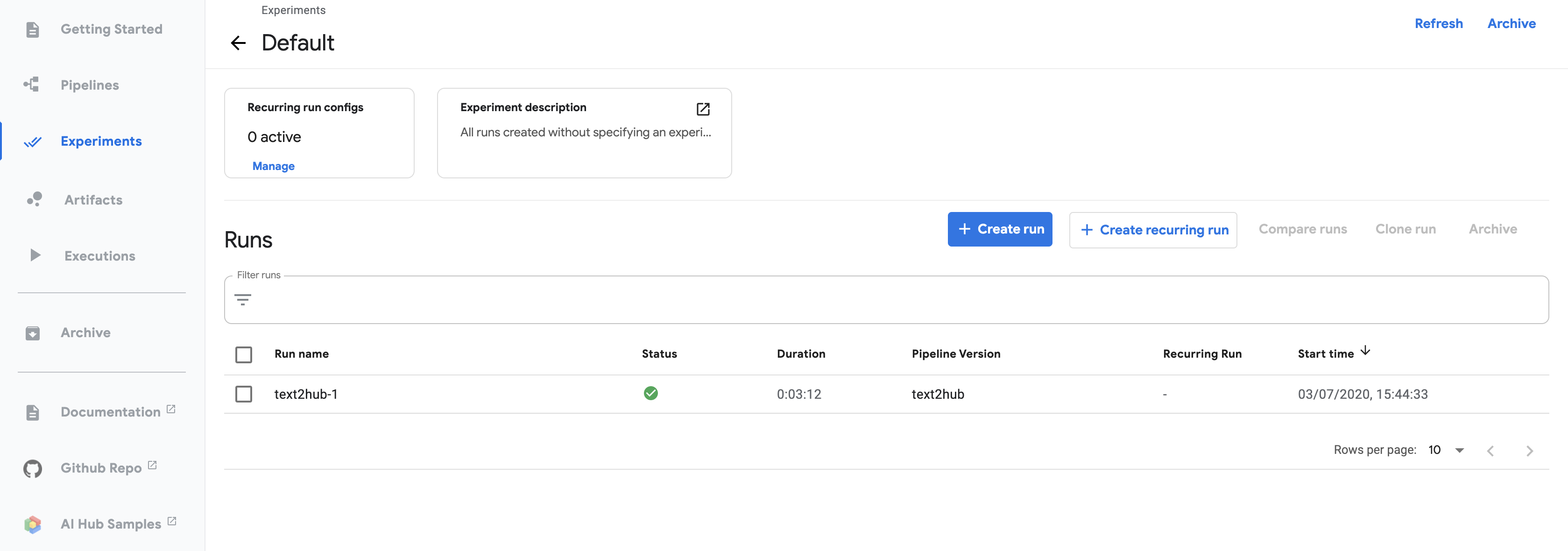
Task: Click the green success status icon
Action: click(x=650, y=393)
